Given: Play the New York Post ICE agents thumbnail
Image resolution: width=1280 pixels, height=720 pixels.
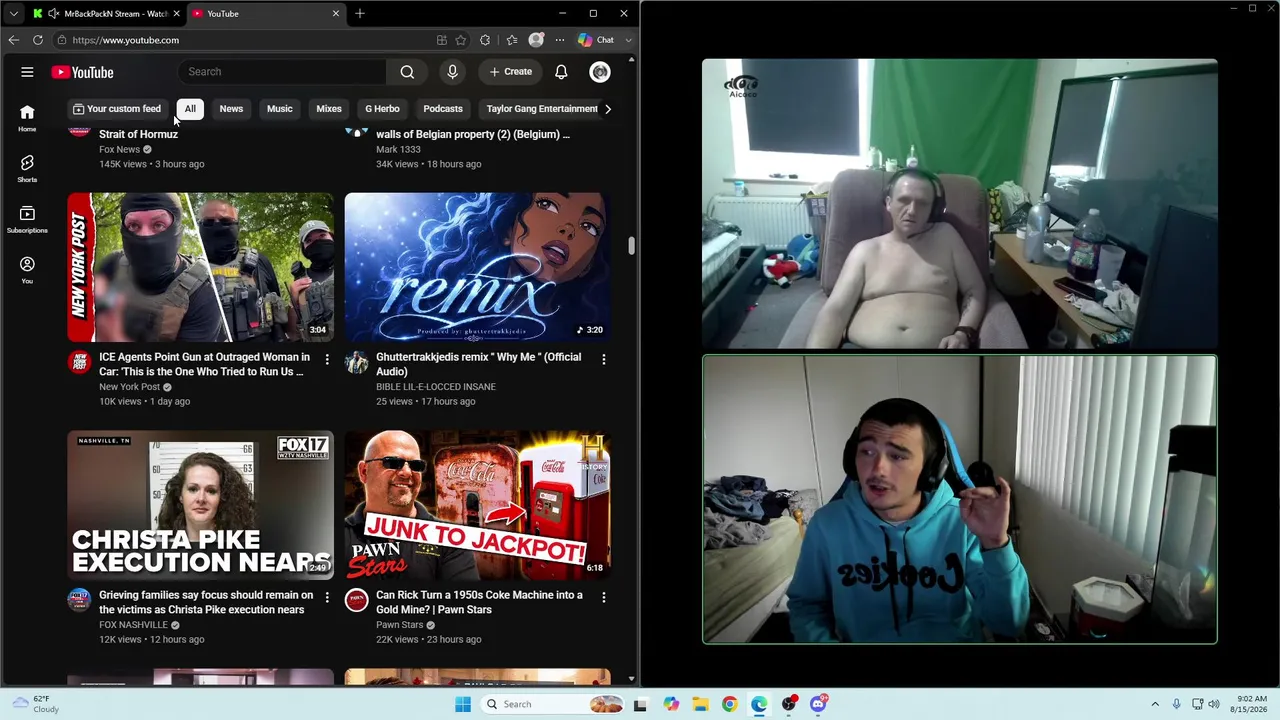Looking at the screenshot, I should pos(201,267).
